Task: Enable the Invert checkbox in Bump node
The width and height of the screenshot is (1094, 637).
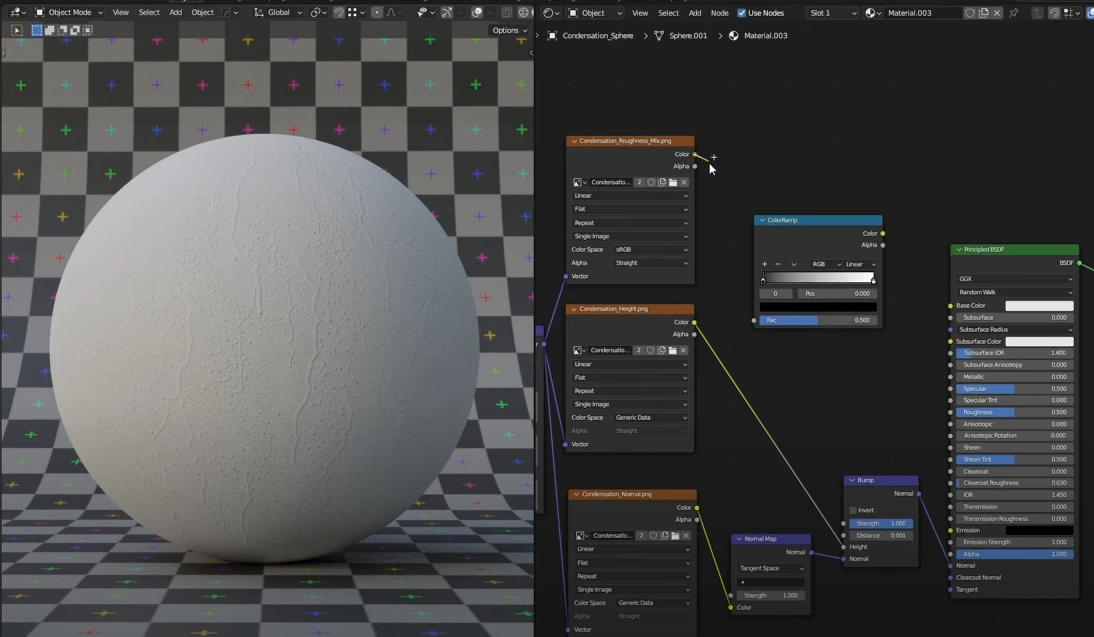Action: coord(853,510)
